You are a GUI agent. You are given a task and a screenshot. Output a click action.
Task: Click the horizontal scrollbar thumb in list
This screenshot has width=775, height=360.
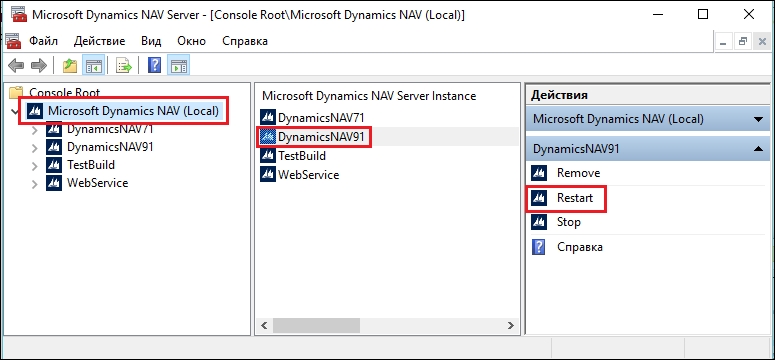pyautogui.click(x=317, y=325)
